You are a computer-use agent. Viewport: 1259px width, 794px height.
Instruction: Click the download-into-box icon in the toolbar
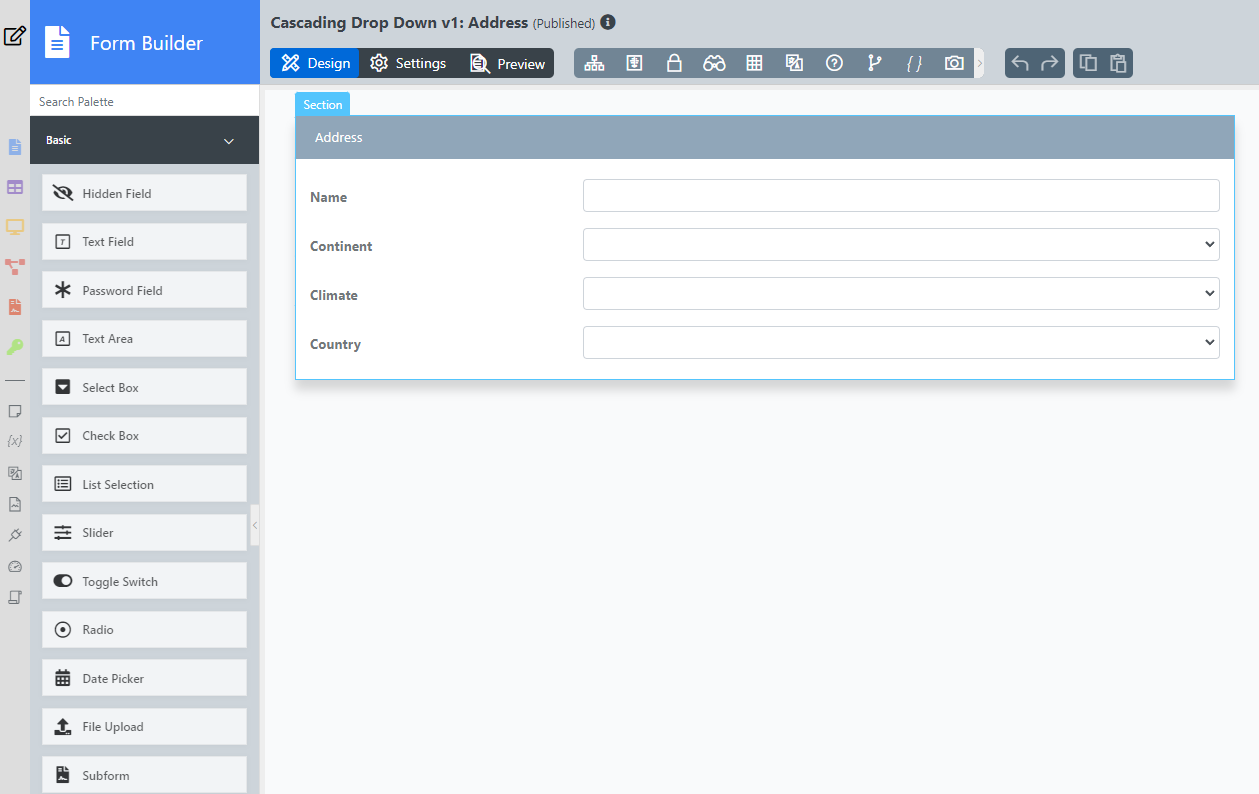[x=634, y=63]
